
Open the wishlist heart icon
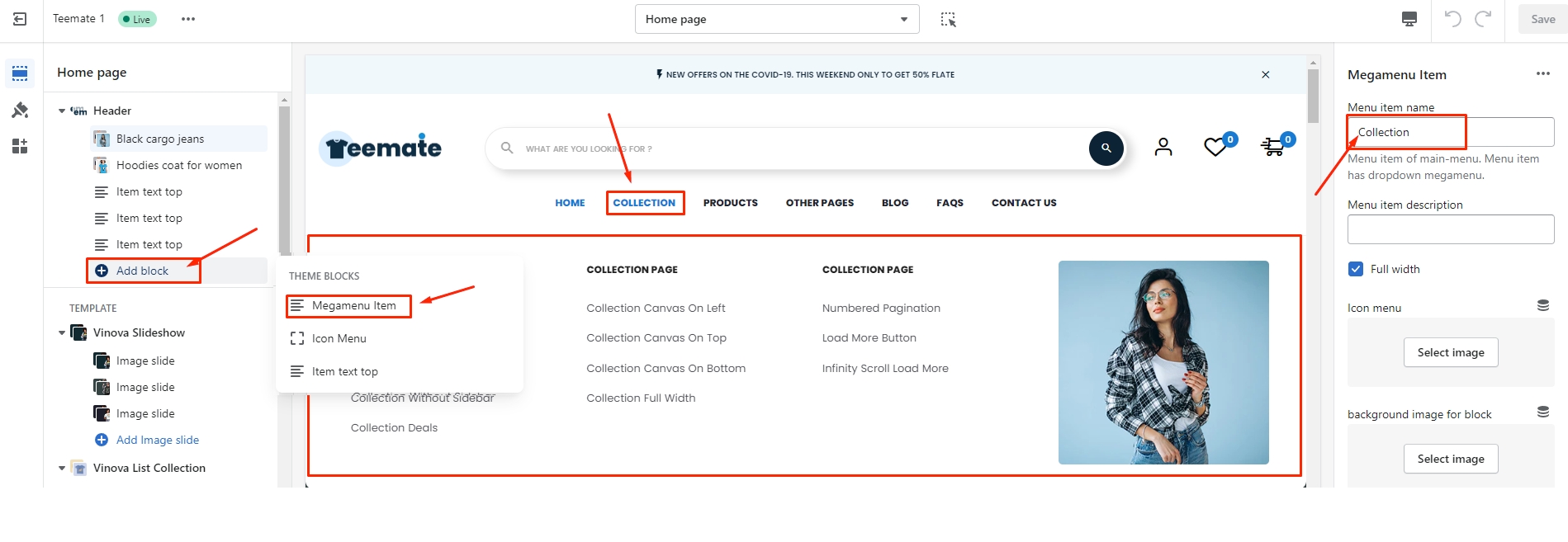(1215, 147)
